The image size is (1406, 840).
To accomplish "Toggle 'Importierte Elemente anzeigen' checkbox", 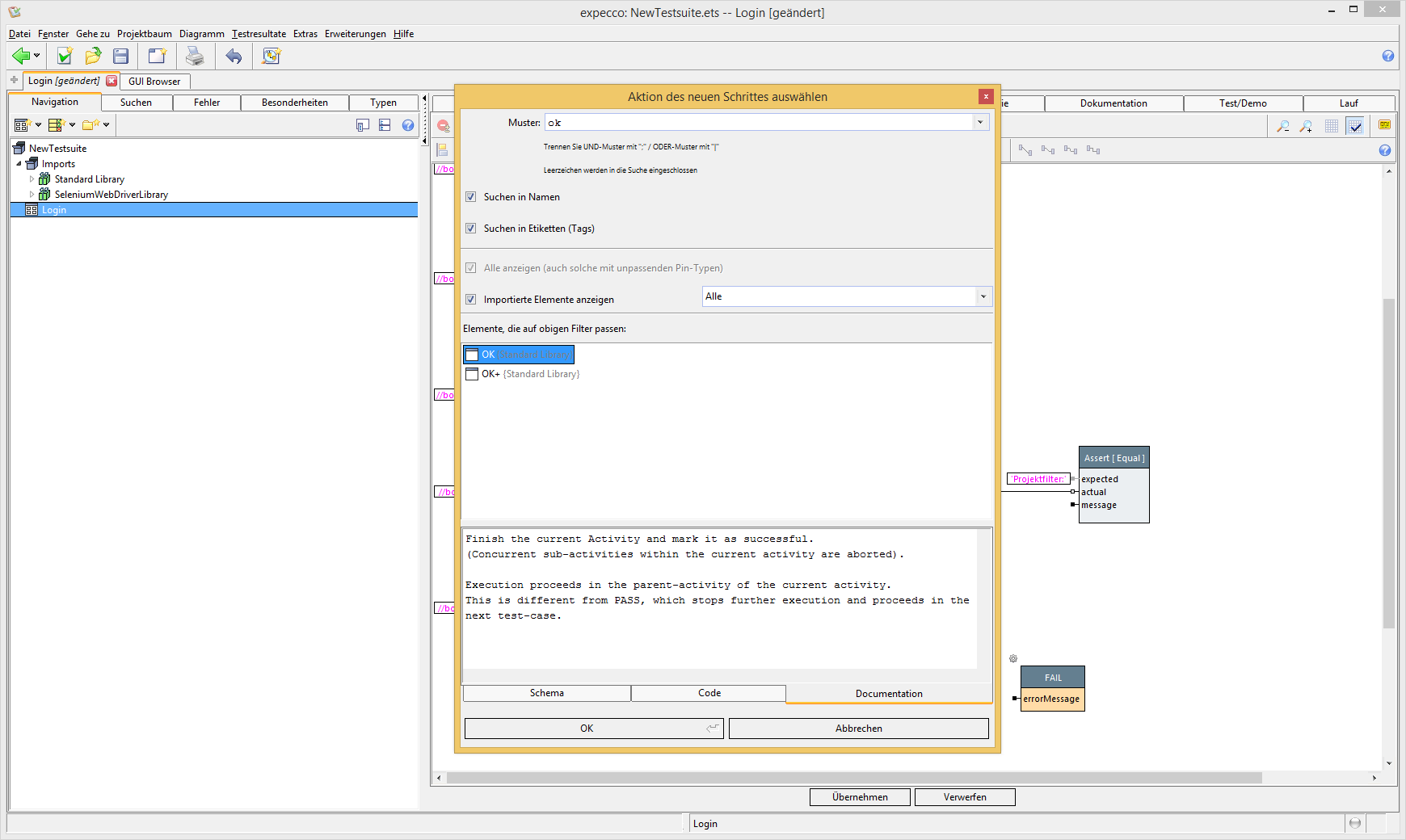I will pos(471,300).
